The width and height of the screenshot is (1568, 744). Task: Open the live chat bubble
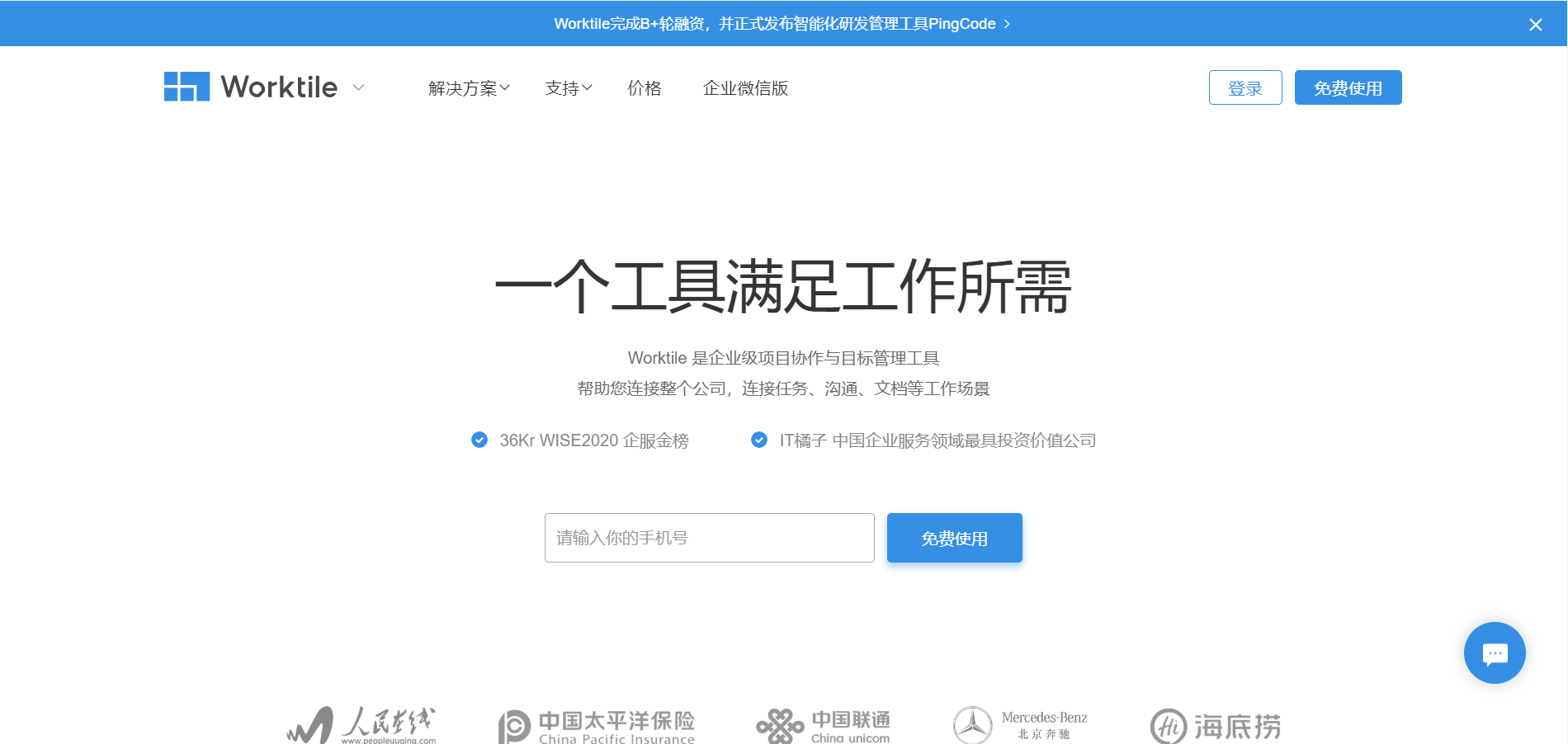point(1495,652)
